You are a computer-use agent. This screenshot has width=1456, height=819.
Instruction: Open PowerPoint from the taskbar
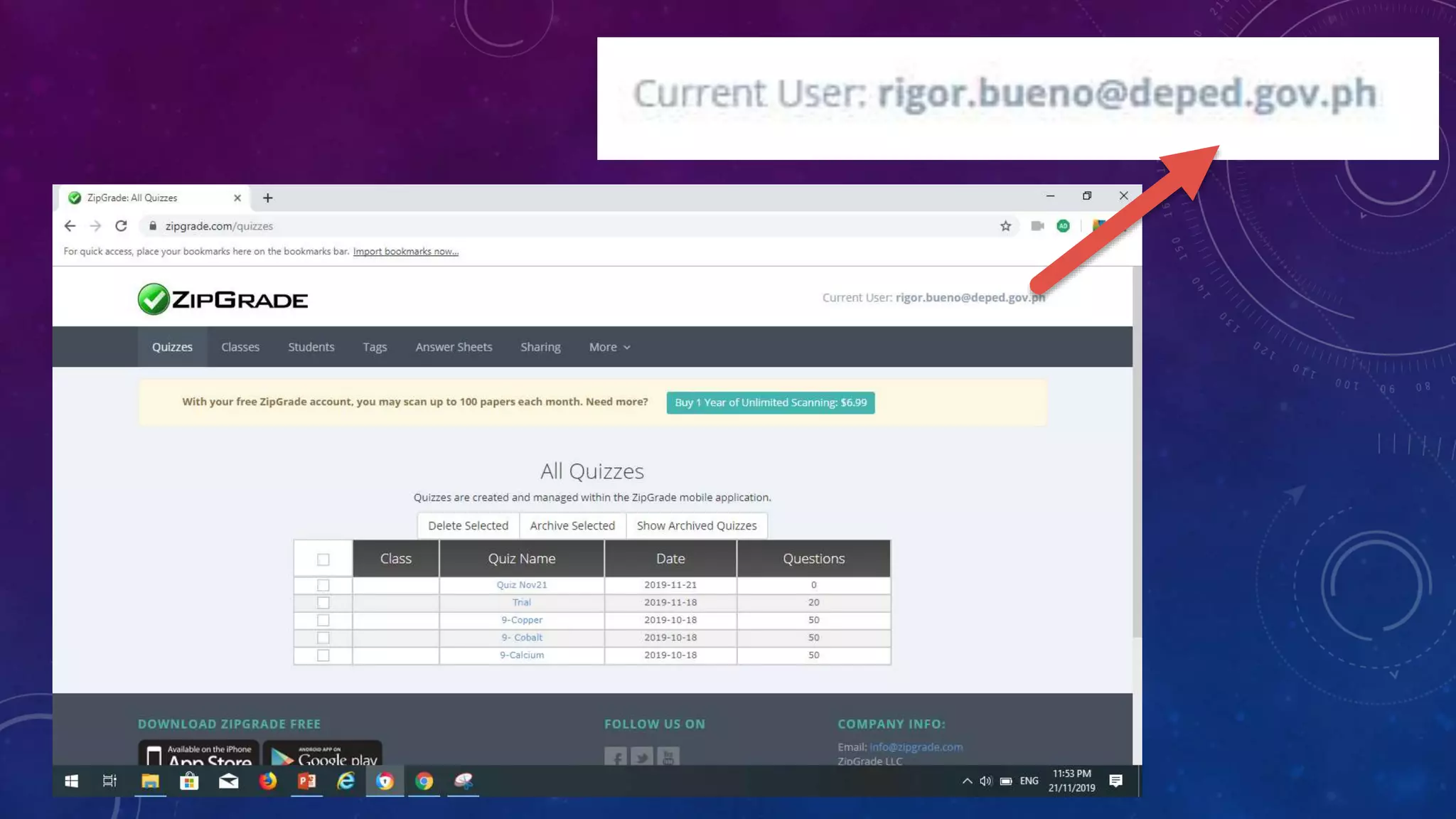tap(306, 781)
